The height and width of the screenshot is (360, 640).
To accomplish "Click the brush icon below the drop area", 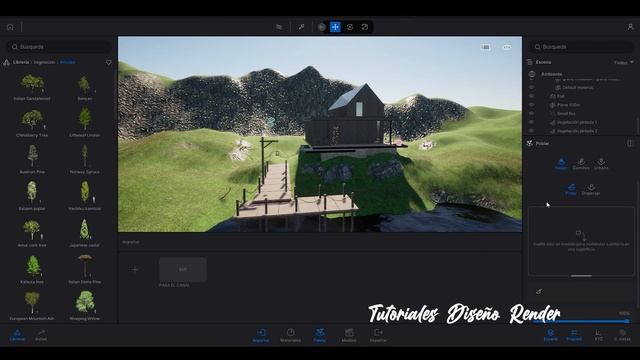I will pos(539,291).
